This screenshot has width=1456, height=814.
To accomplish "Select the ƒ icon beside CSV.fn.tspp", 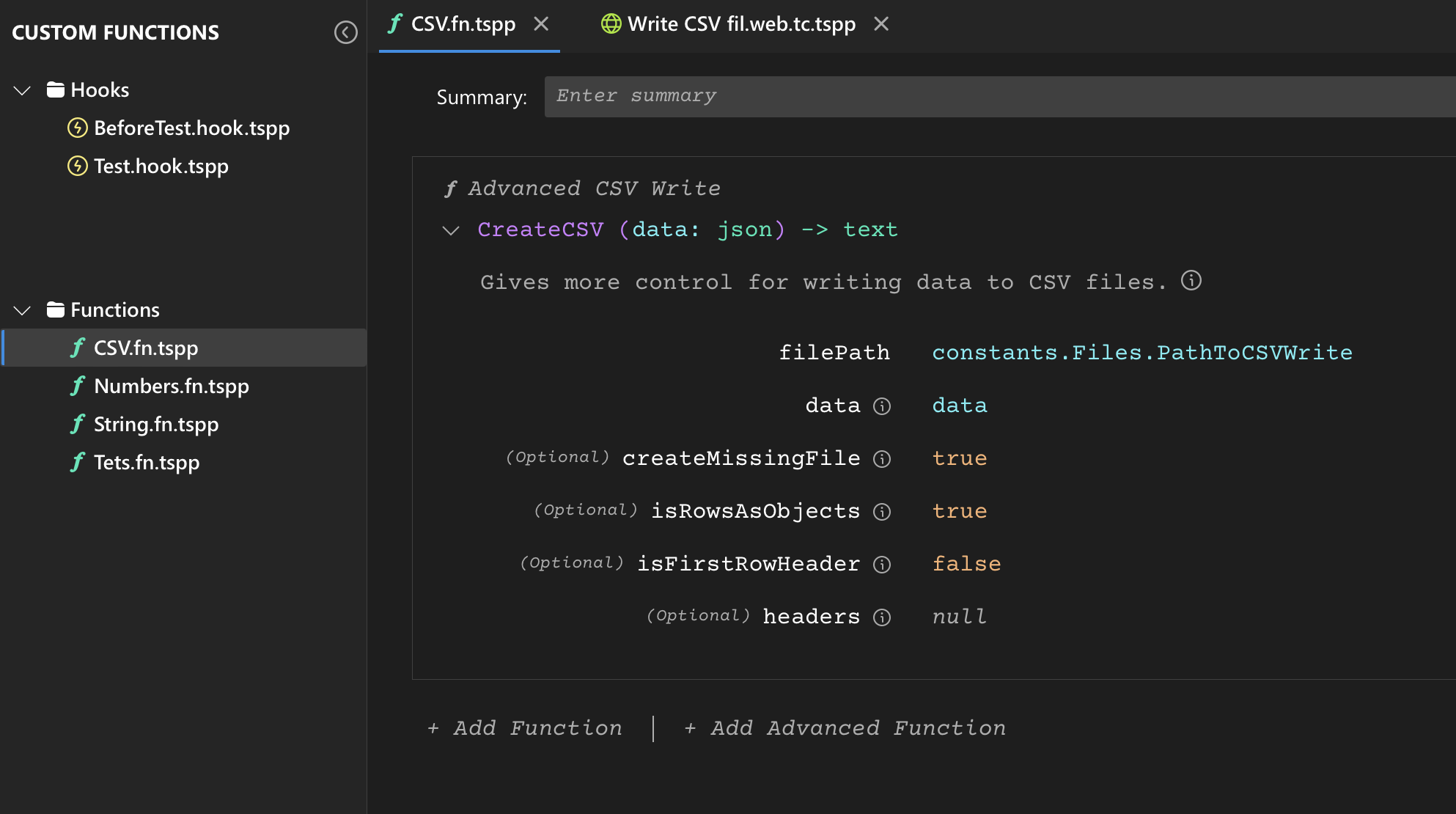I will click(x=78, y=348).
